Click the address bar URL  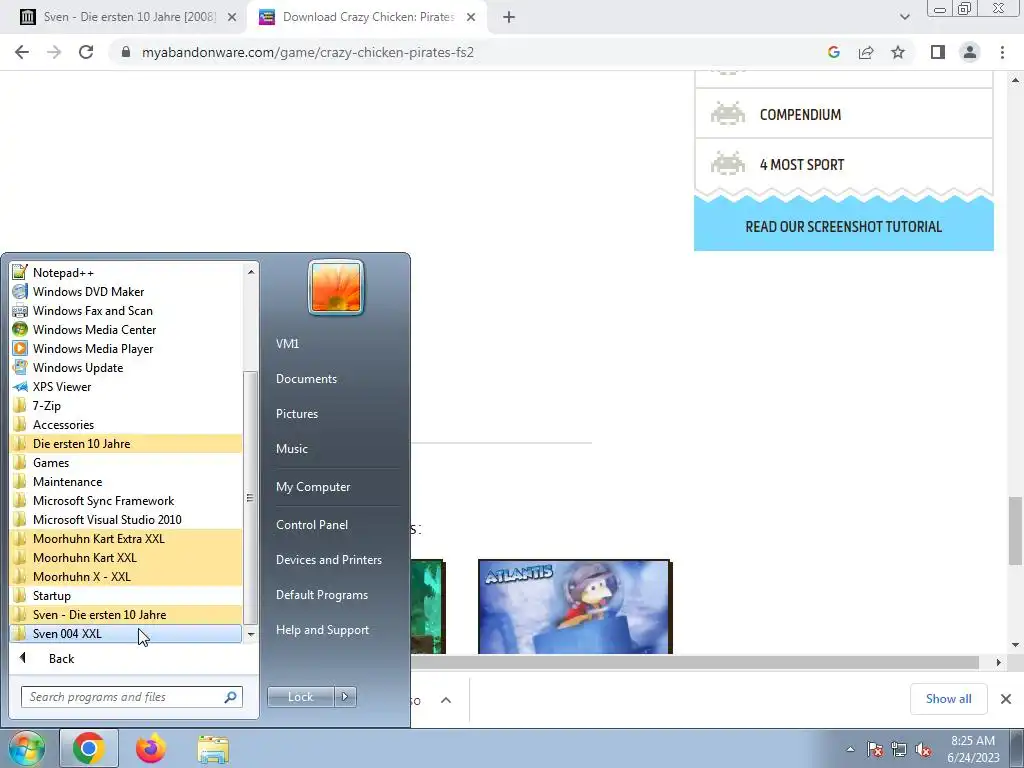308,52
